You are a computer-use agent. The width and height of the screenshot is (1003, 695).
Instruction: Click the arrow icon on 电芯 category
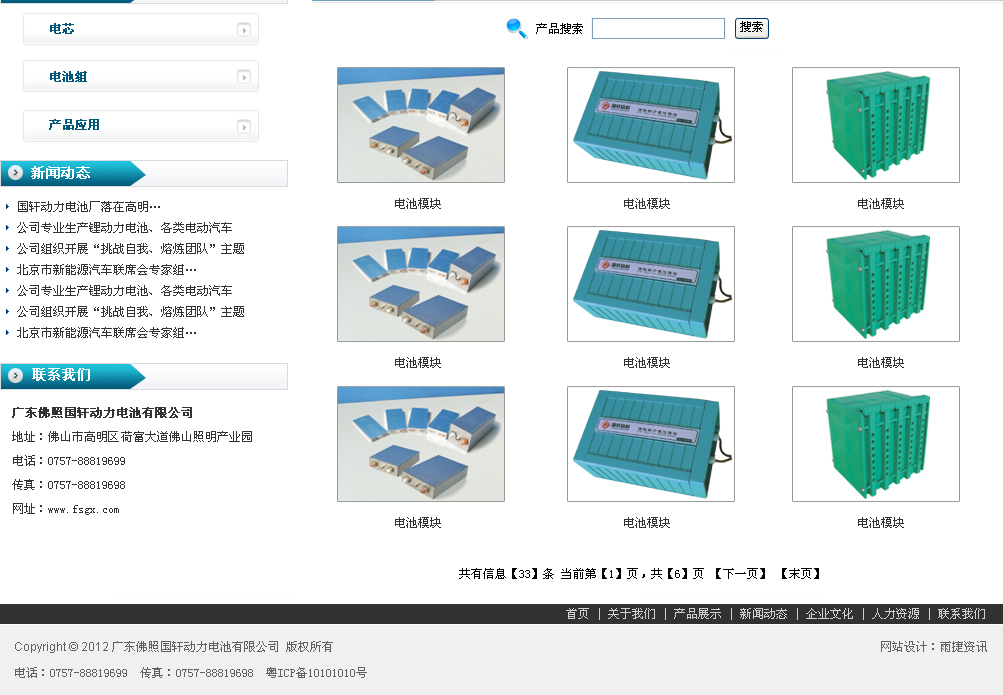[x=244, y=30]
